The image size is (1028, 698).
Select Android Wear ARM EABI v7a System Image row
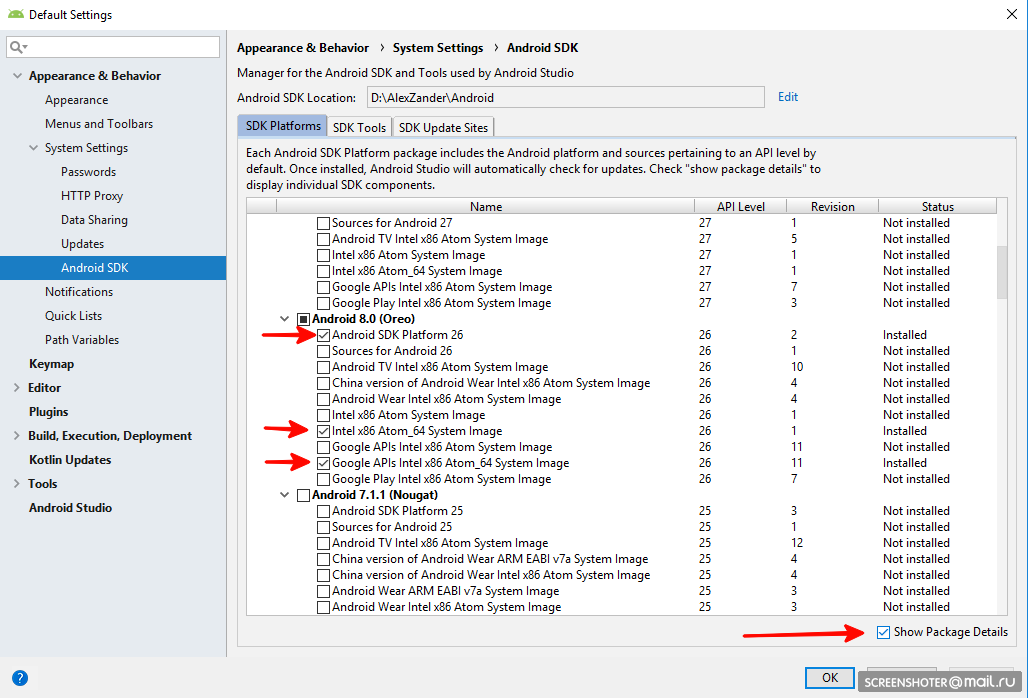pyautogui.click(x=622, y=591)
